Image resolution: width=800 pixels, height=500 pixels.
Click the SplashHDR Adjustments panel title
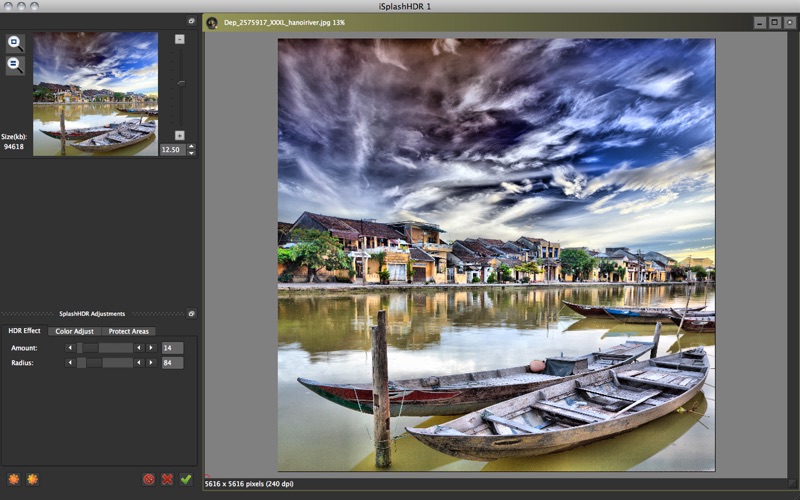point(92,314)
